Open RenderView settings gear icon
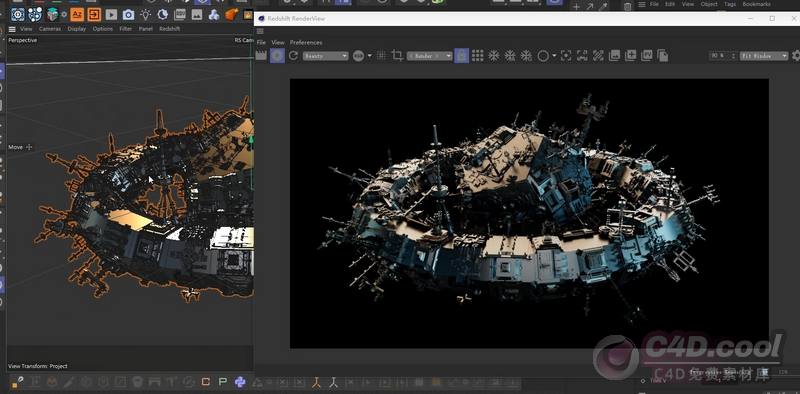This screenshot has width=800, height=394. coord(796,56)
